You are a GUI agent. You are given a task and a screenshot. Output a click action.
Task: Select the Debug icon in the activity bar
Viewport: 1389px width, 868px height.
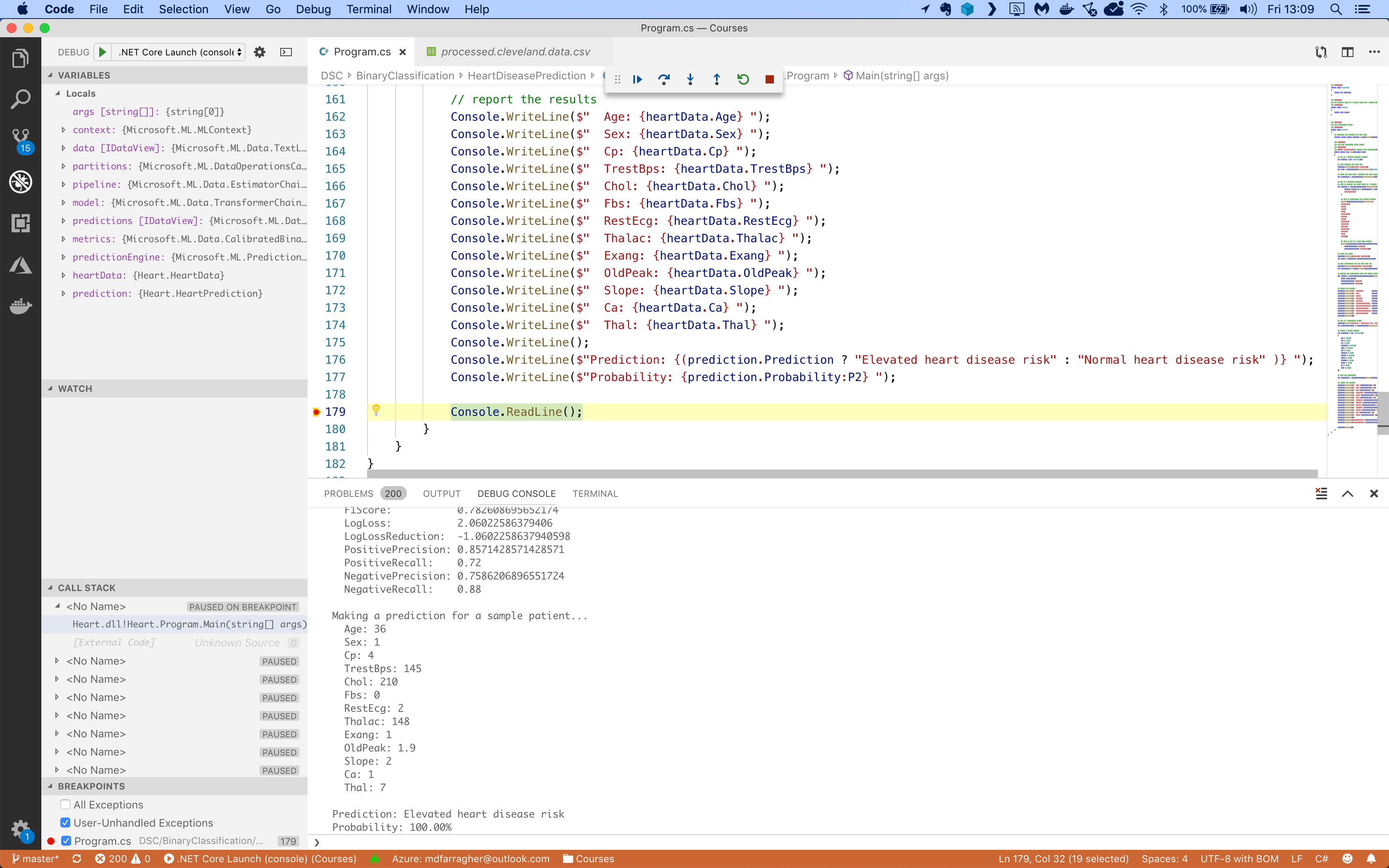(21, 182)
